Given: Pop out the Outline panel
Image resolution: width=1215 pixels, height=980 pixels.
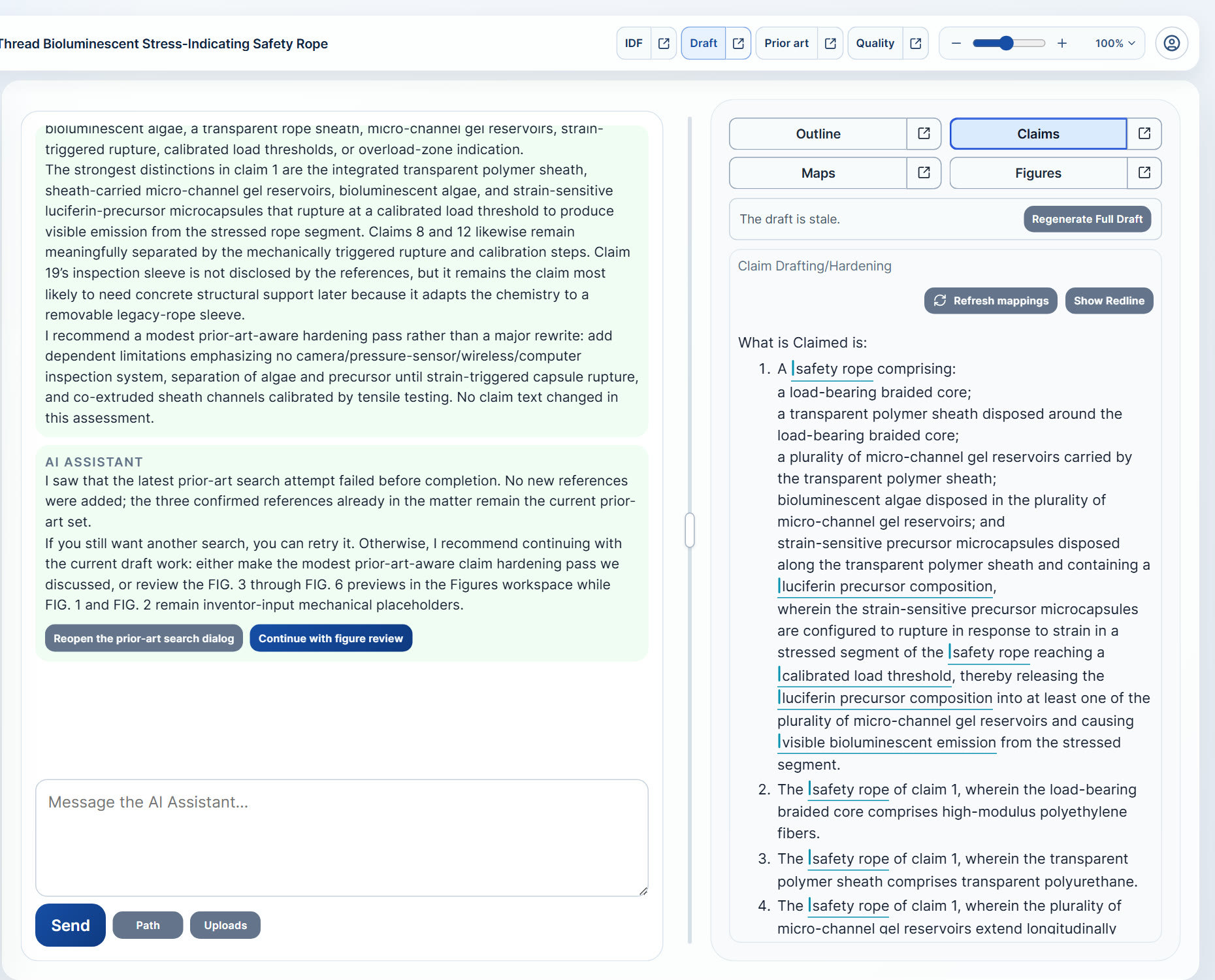Looking at the screenshot, I should tap(924, 134).
